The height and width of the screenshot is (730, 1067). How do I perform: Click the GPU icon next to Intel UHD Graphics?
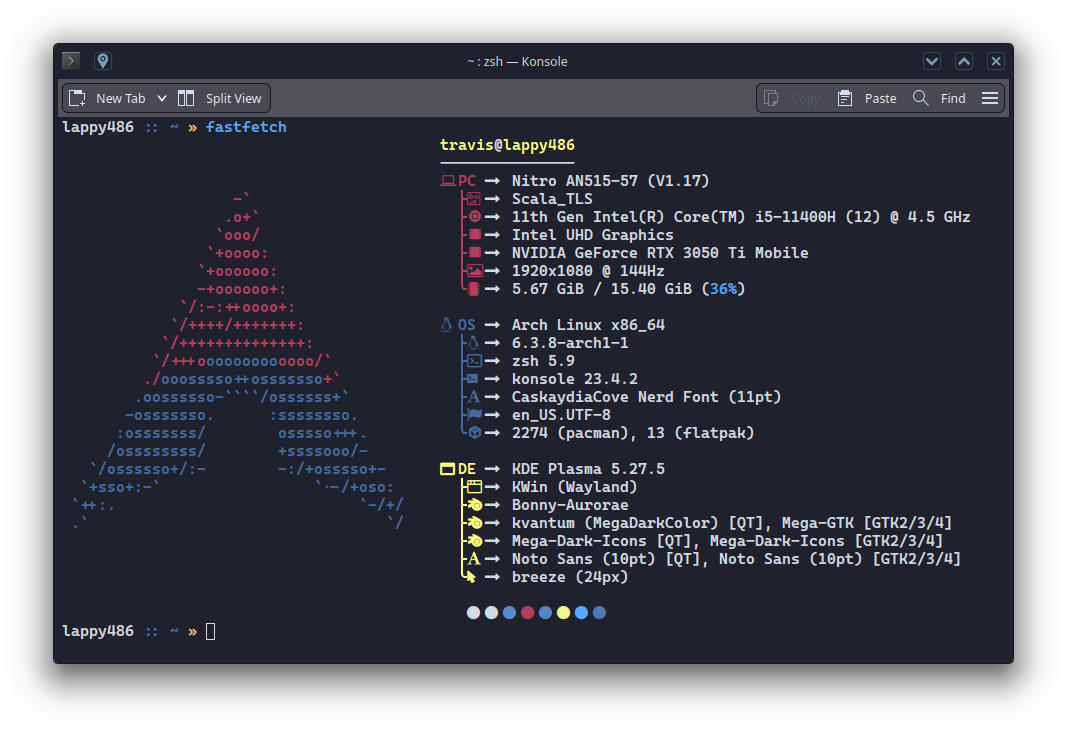click(474, 235)
